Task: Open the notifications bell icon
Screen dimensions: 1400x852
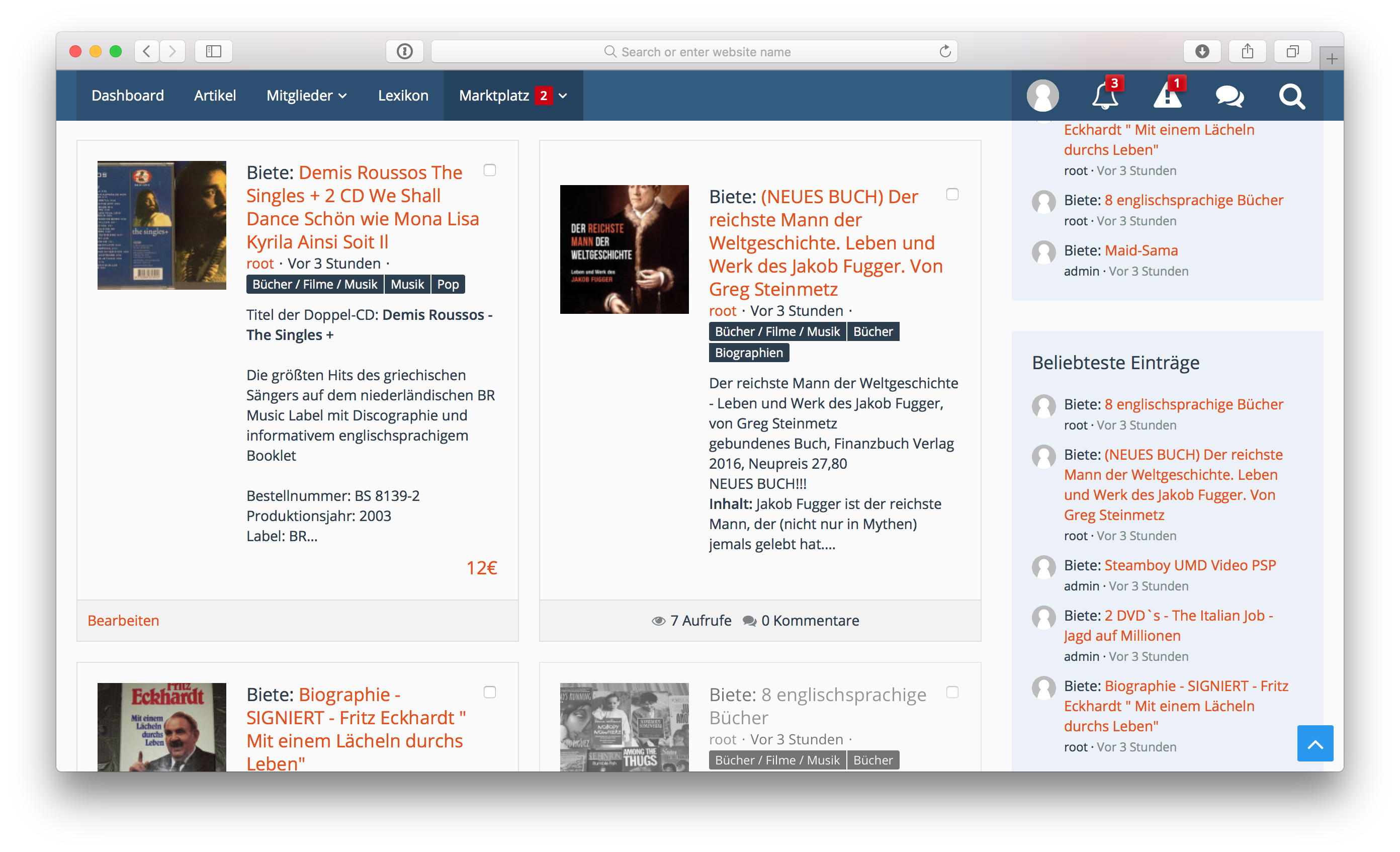Action: [1104, 96]
